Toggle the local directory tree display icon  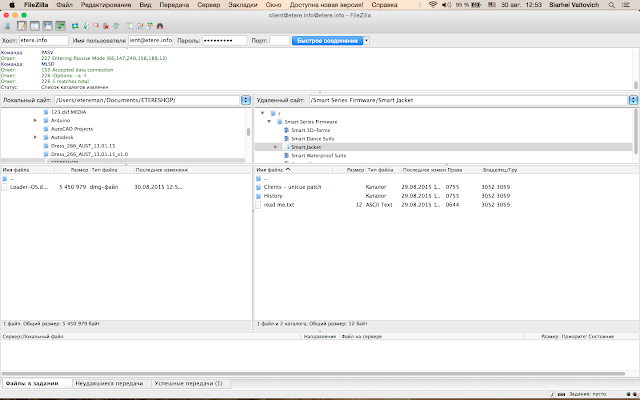tap(35, 26)
